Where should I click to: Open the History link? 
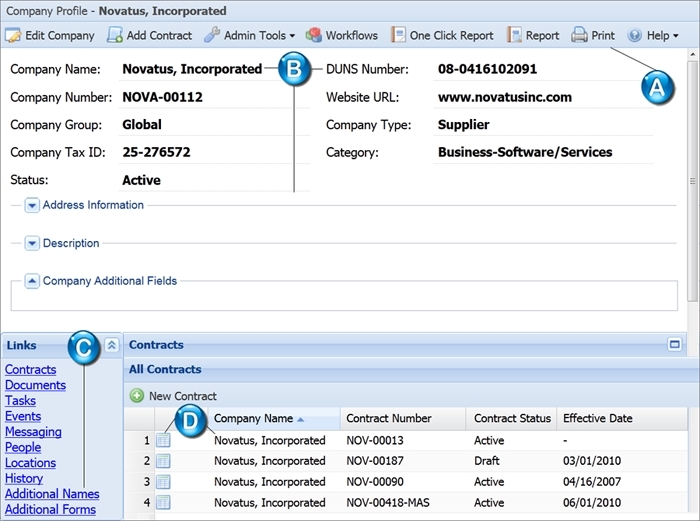pyautogui.click(x=24, y=479)
